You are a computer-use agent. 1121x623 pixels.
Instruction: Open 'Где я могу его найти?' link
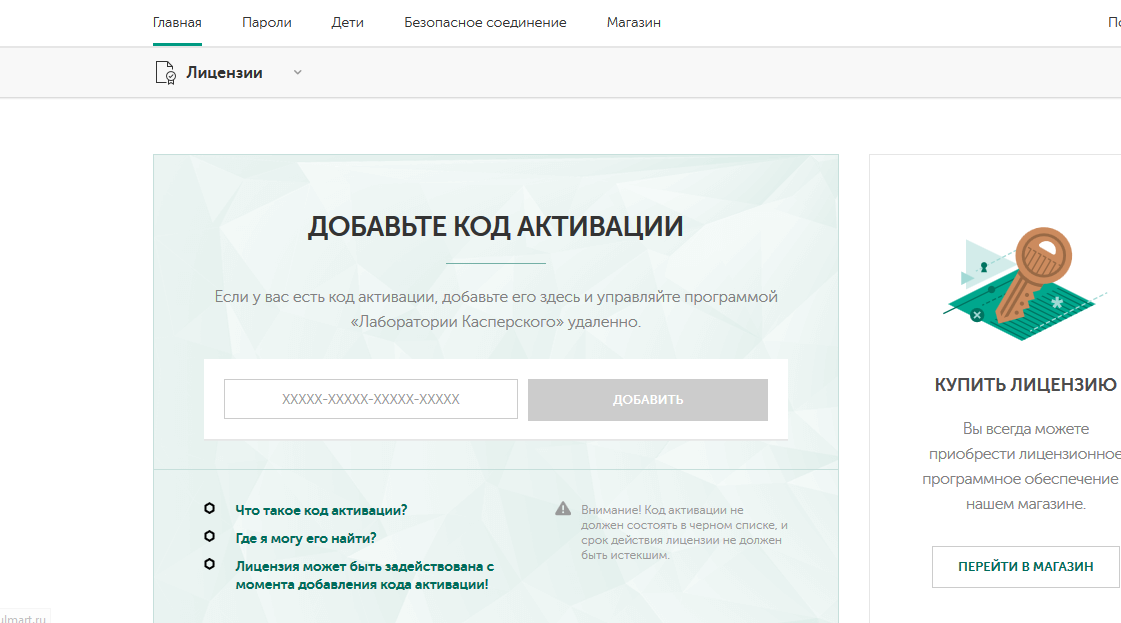(x=306, y=538)
